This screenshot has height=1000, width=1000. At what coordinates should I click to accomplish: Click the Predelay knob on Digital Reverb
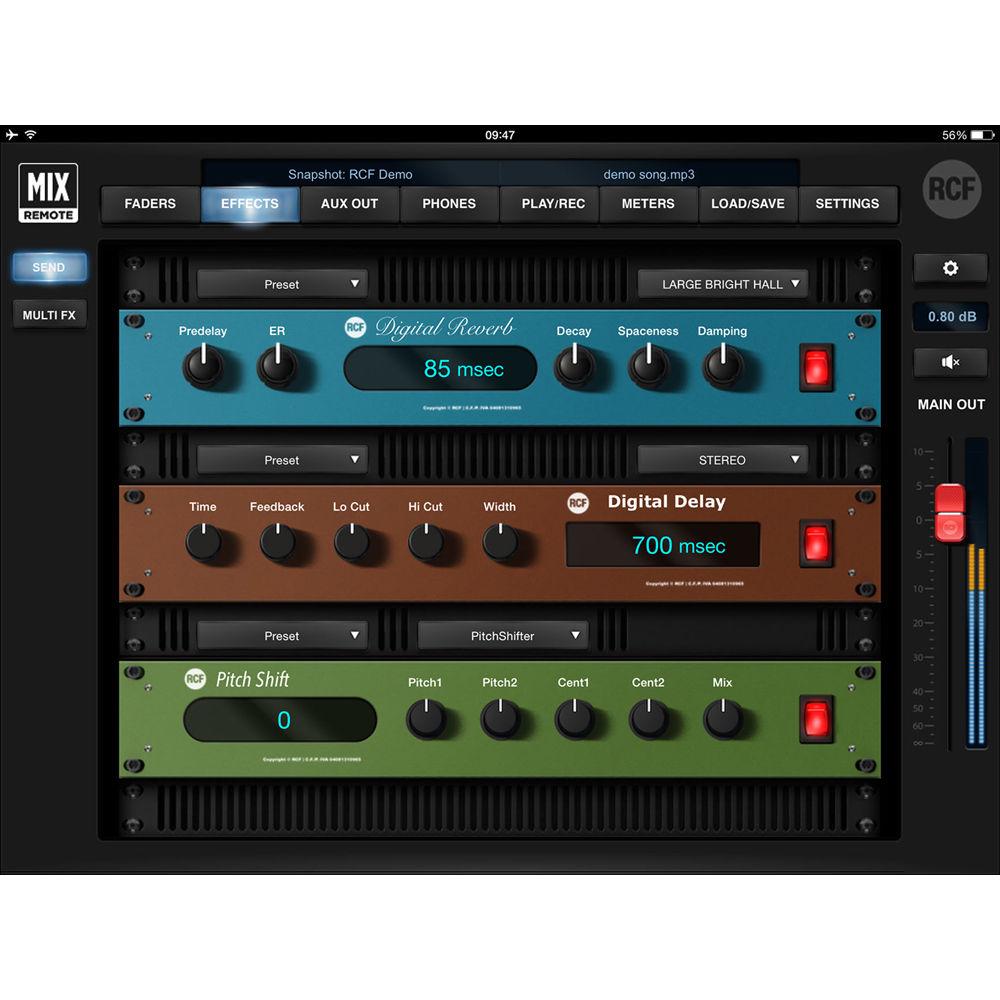click(203, 367)
